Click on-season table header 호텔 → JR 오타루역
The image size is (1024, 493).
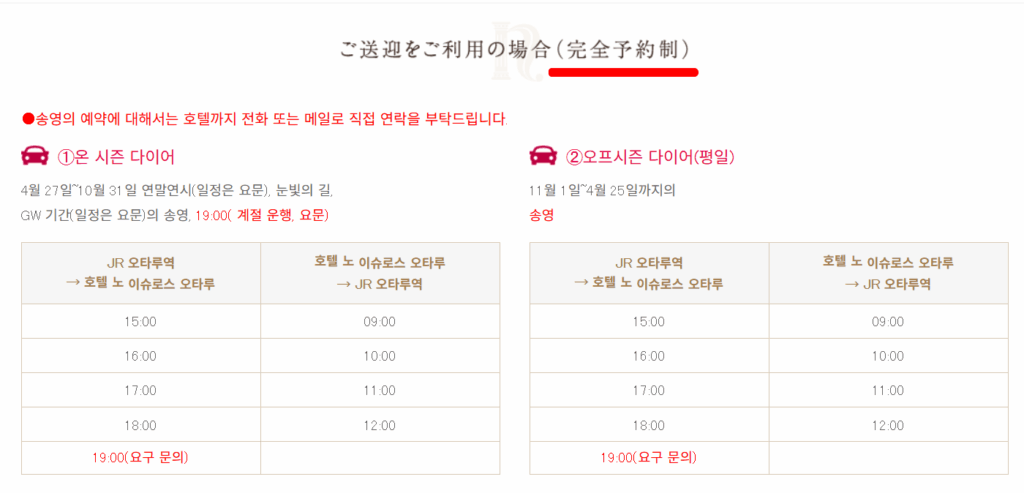[380, 273]
